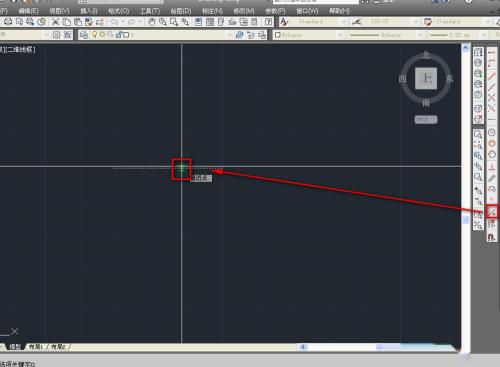Toggle layer lock padlock icon
500x367 pixels.
(118, 35)
